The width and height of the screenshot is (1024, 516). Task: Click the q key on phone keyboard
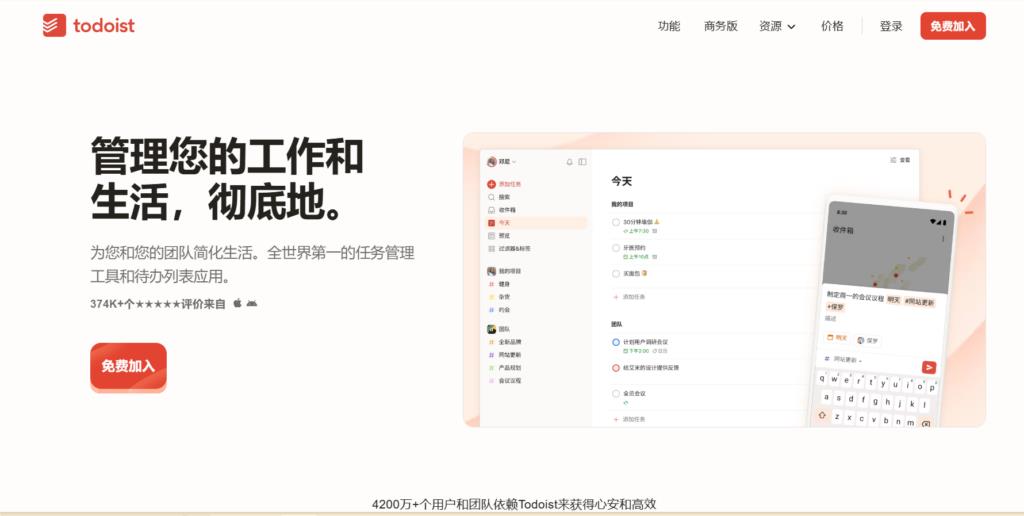coord(823,378)
